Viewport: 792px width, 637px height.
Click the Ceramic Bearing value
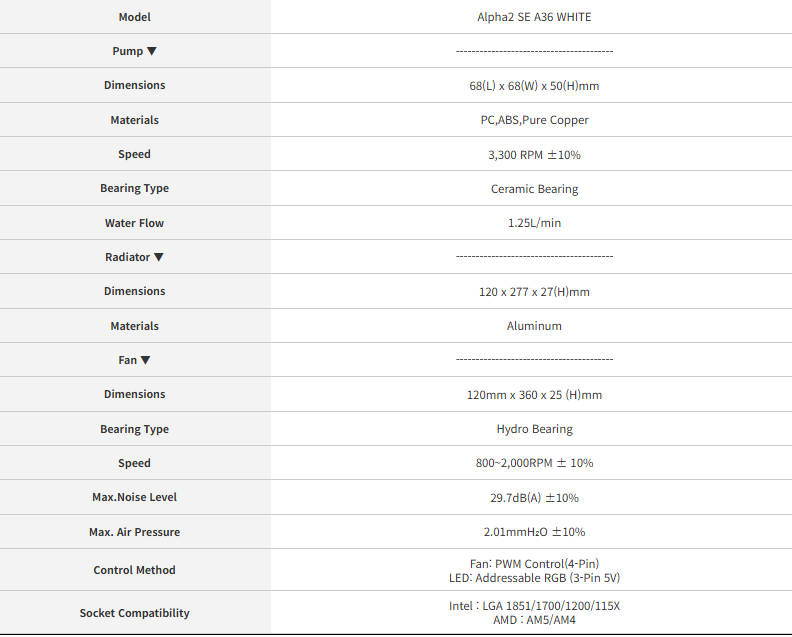point(534,189)
